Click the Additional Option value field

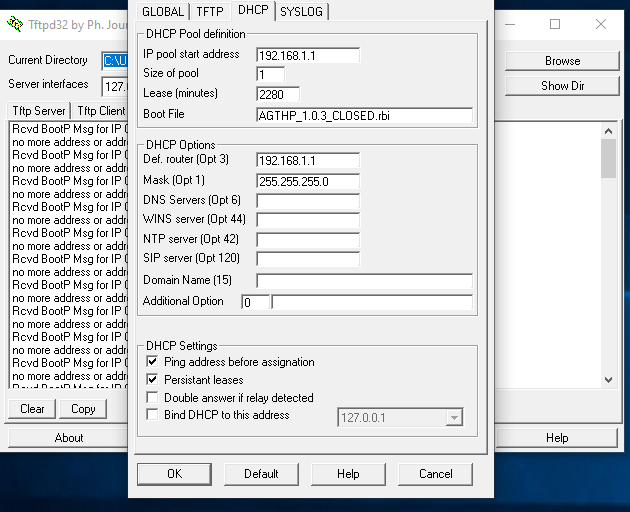pyautogui.click(x=372, y=302)
